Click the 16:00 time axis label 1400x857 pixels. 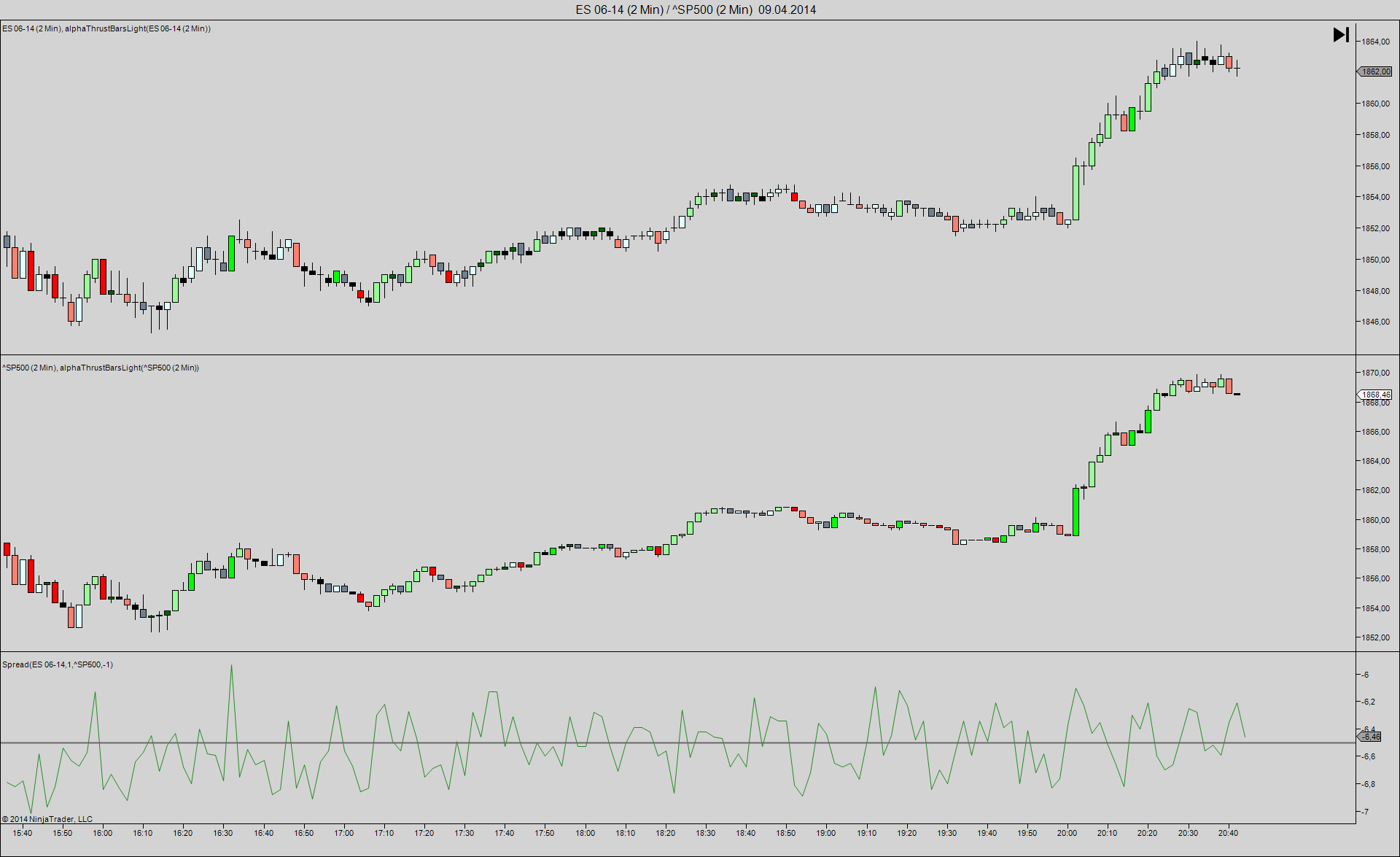103,833
